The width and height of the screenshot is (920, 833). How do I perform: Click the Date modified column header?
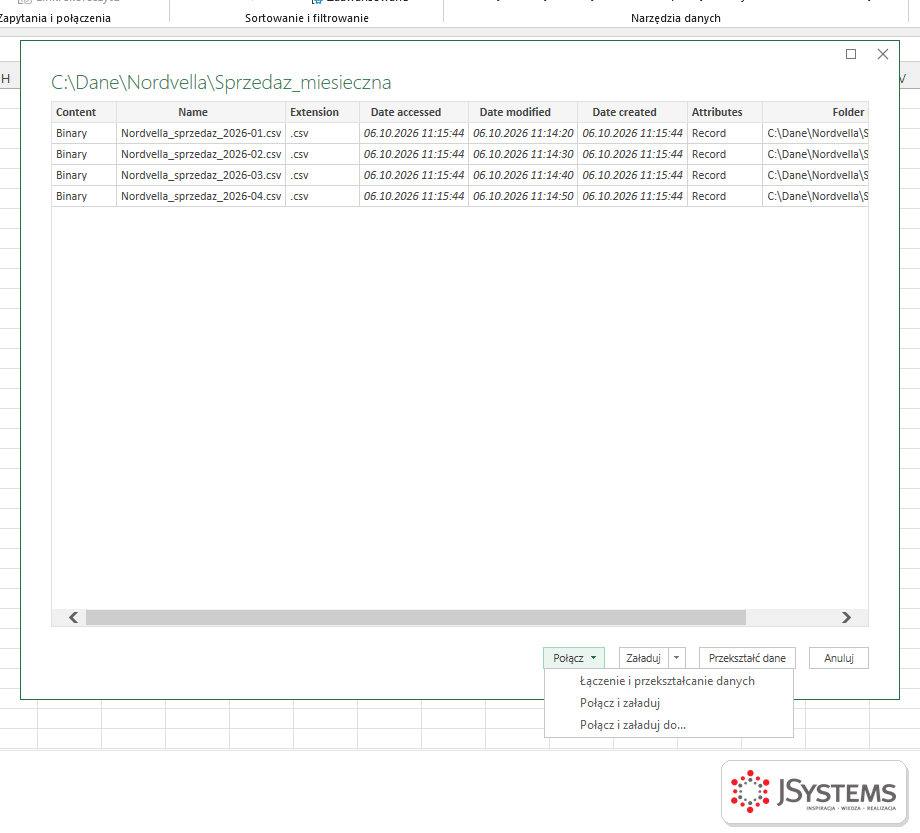click(523, 112)
